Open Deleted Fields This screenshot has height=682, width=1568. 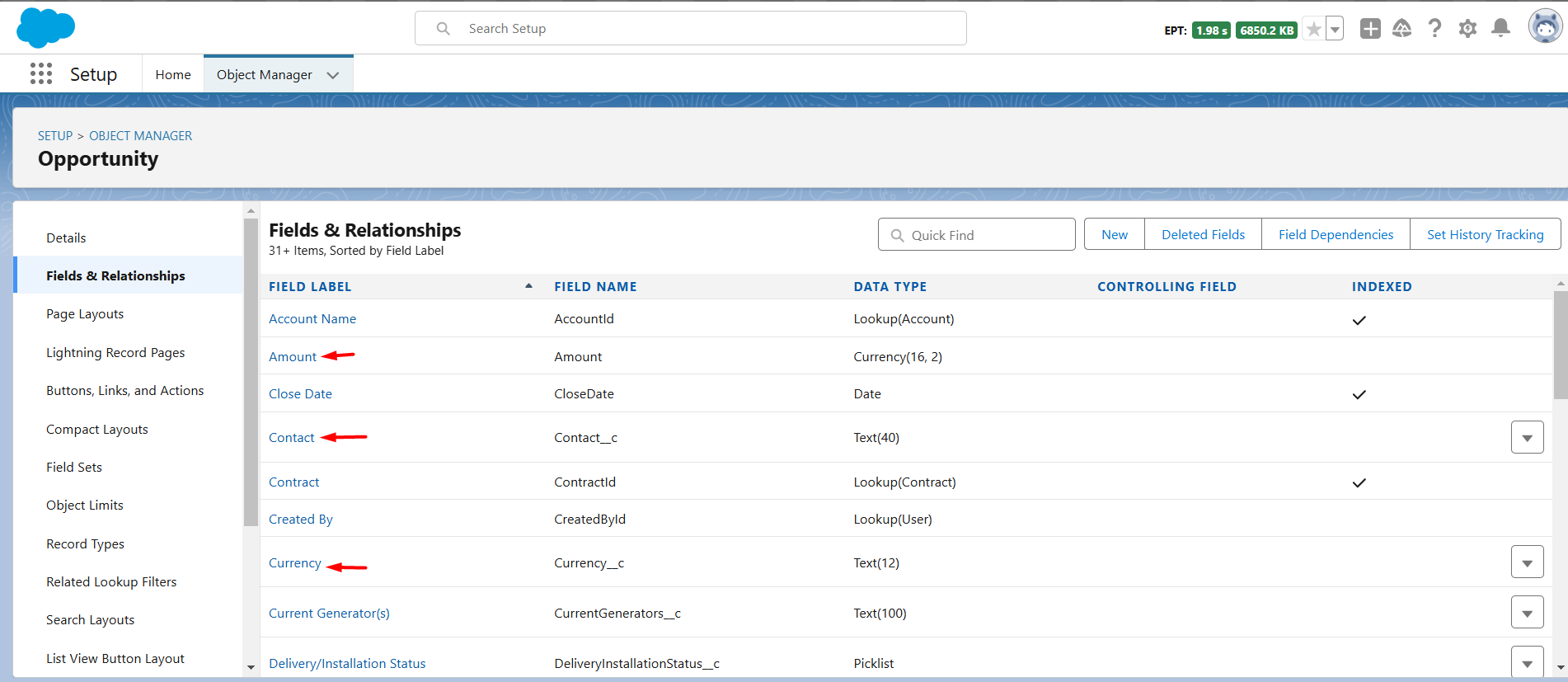coord(1204,234)
